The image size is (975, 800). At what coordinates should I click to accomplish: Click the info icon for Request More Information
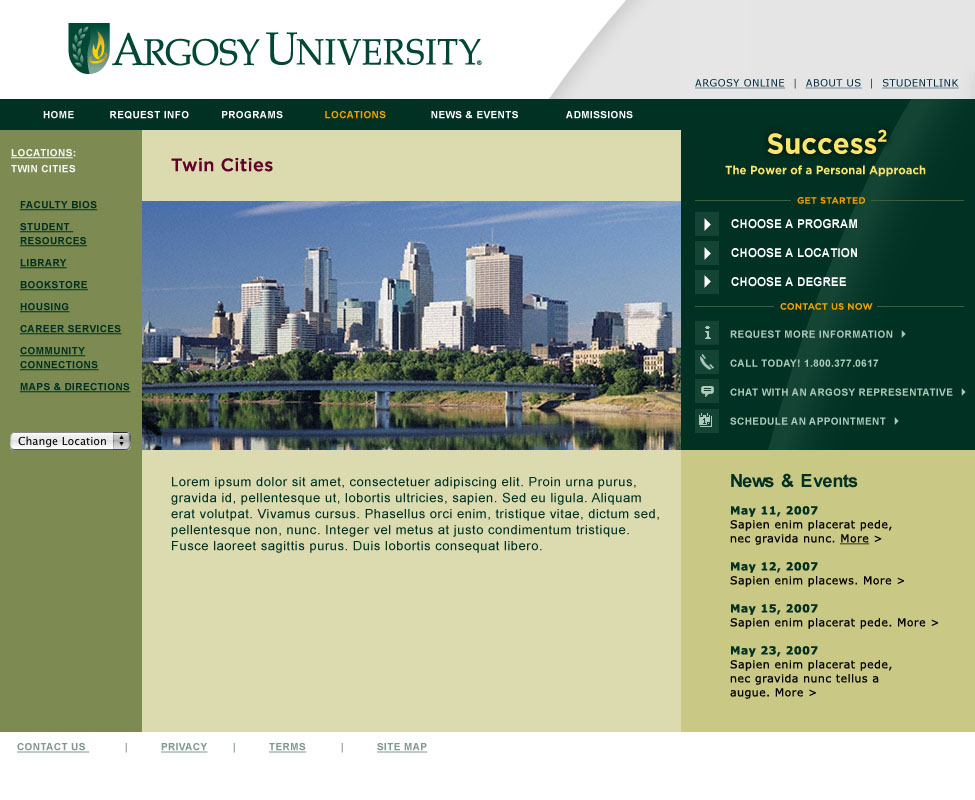pos(707,334)
